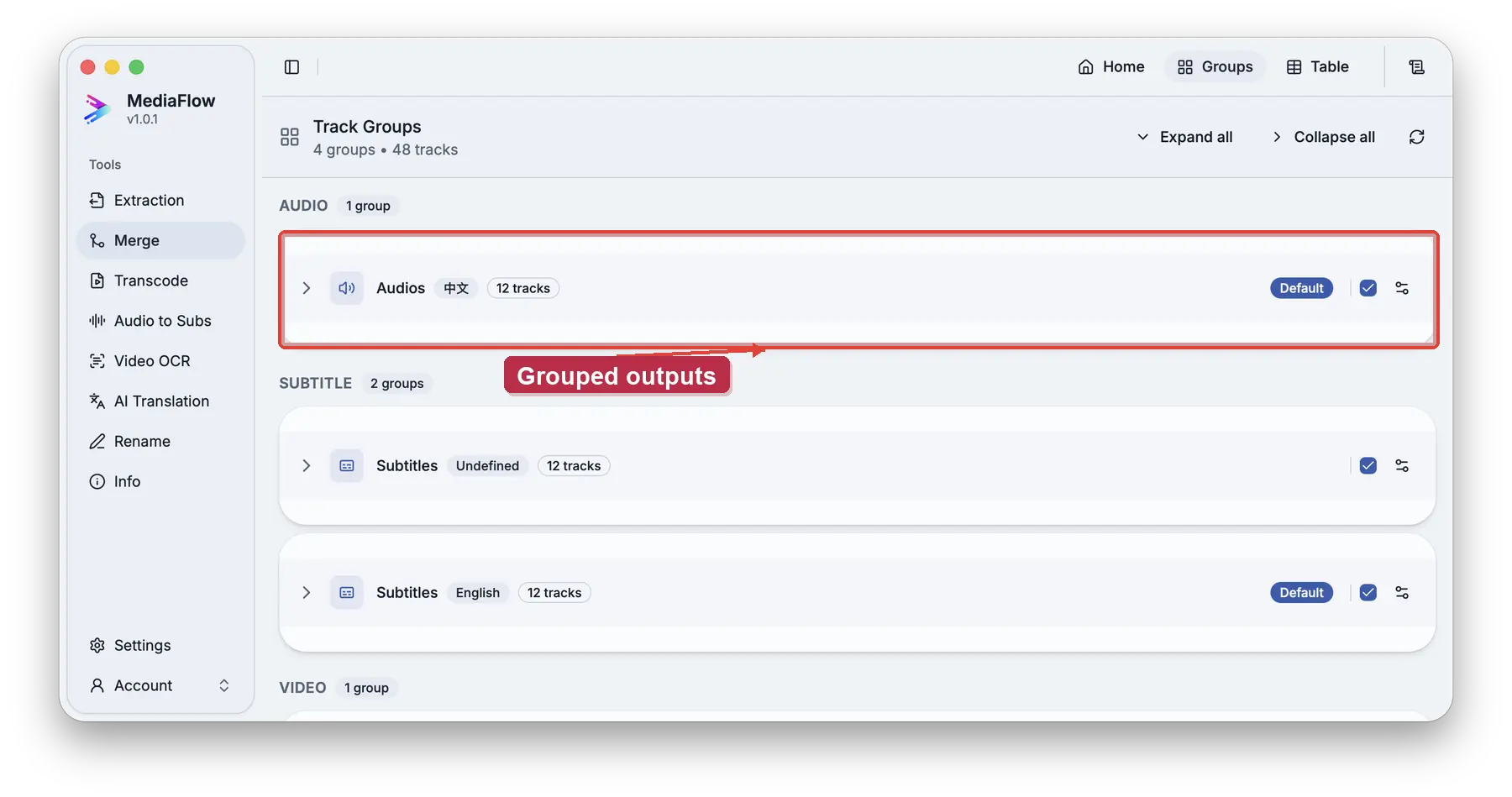
Task: Maximize the window with green button
Action: click(136, 67)
